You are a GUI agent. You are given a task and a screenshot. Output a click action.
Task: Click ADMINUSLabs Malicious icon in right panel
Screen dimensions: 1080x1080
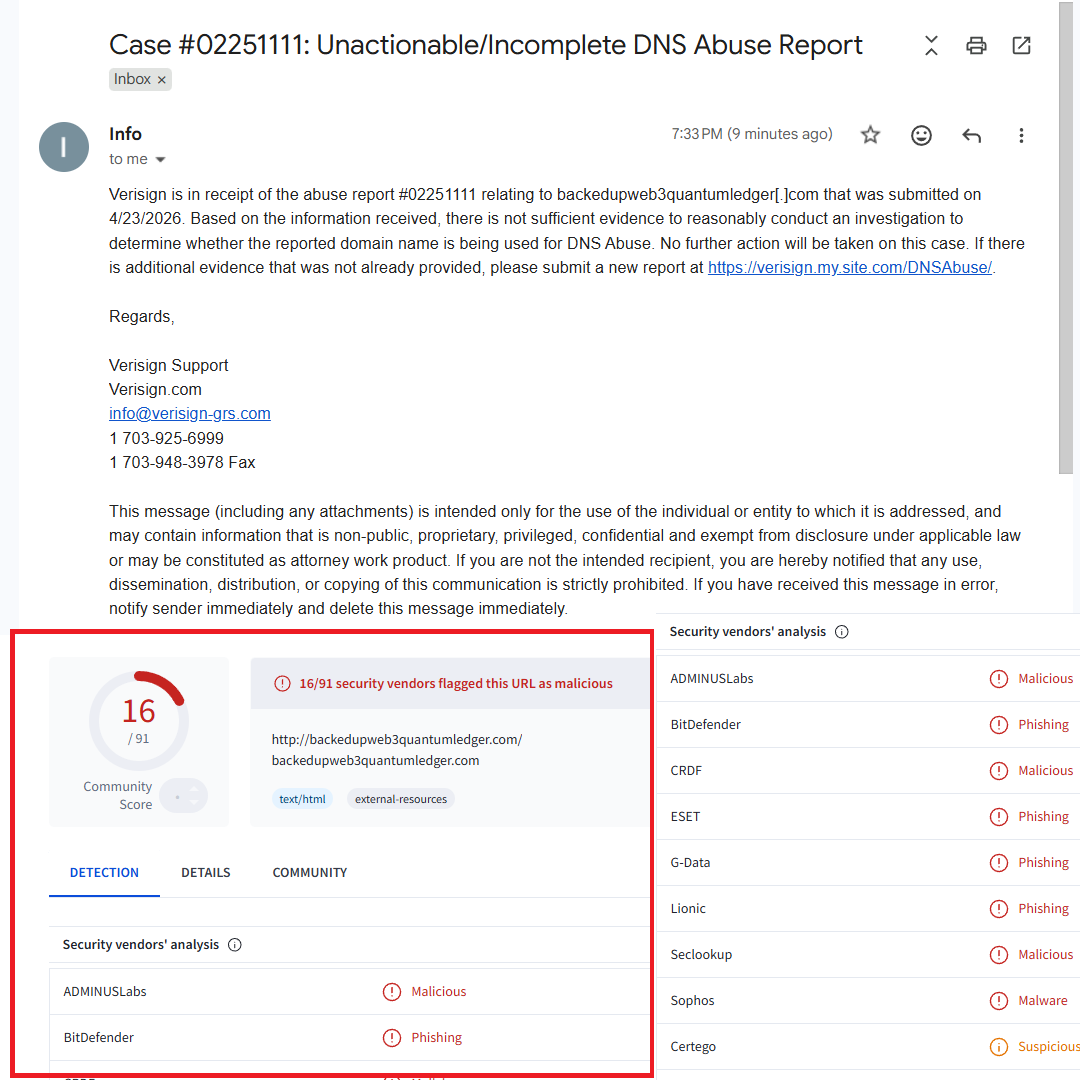999,679
